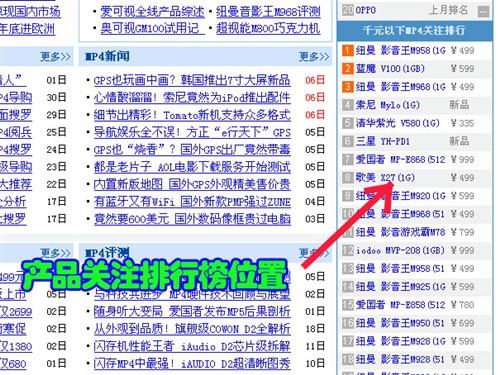Open 竟然要600美元 国外数码像框贵过电脑 article
The image size is (500, 375).
192,219
